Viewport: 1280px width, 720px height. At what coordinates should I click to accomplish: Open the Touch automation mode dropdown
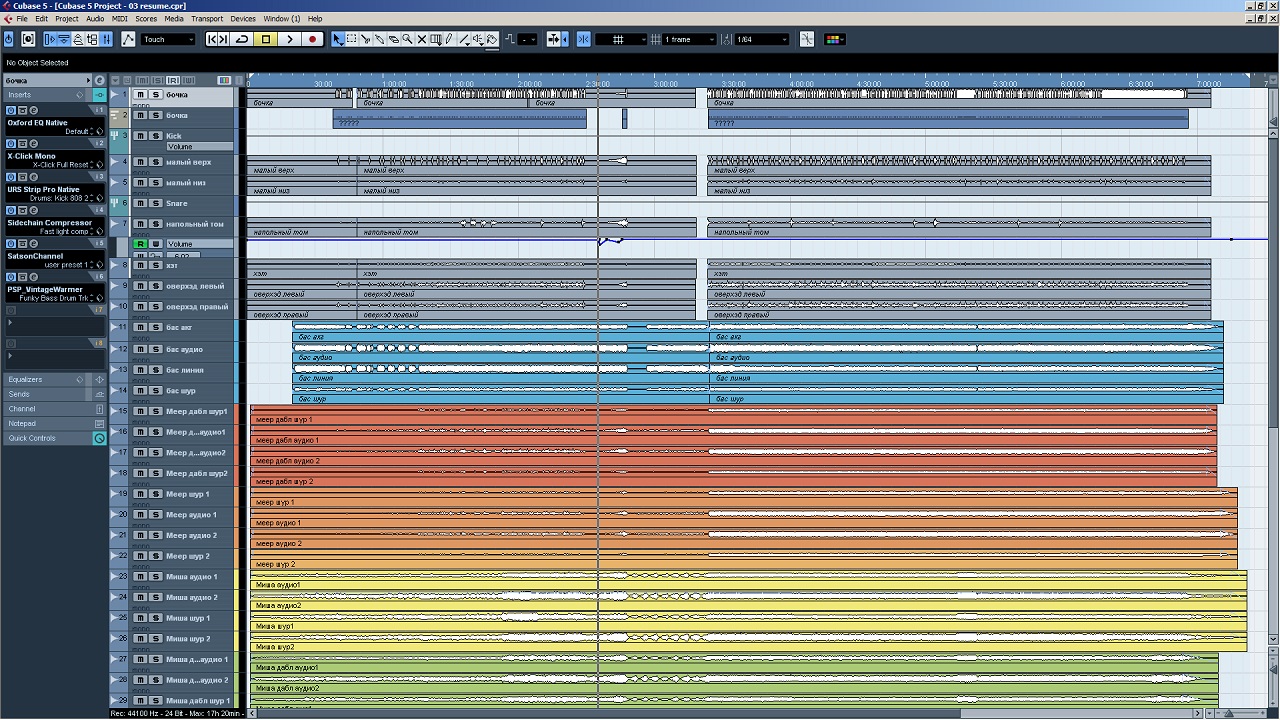click(x=168, y=39)
